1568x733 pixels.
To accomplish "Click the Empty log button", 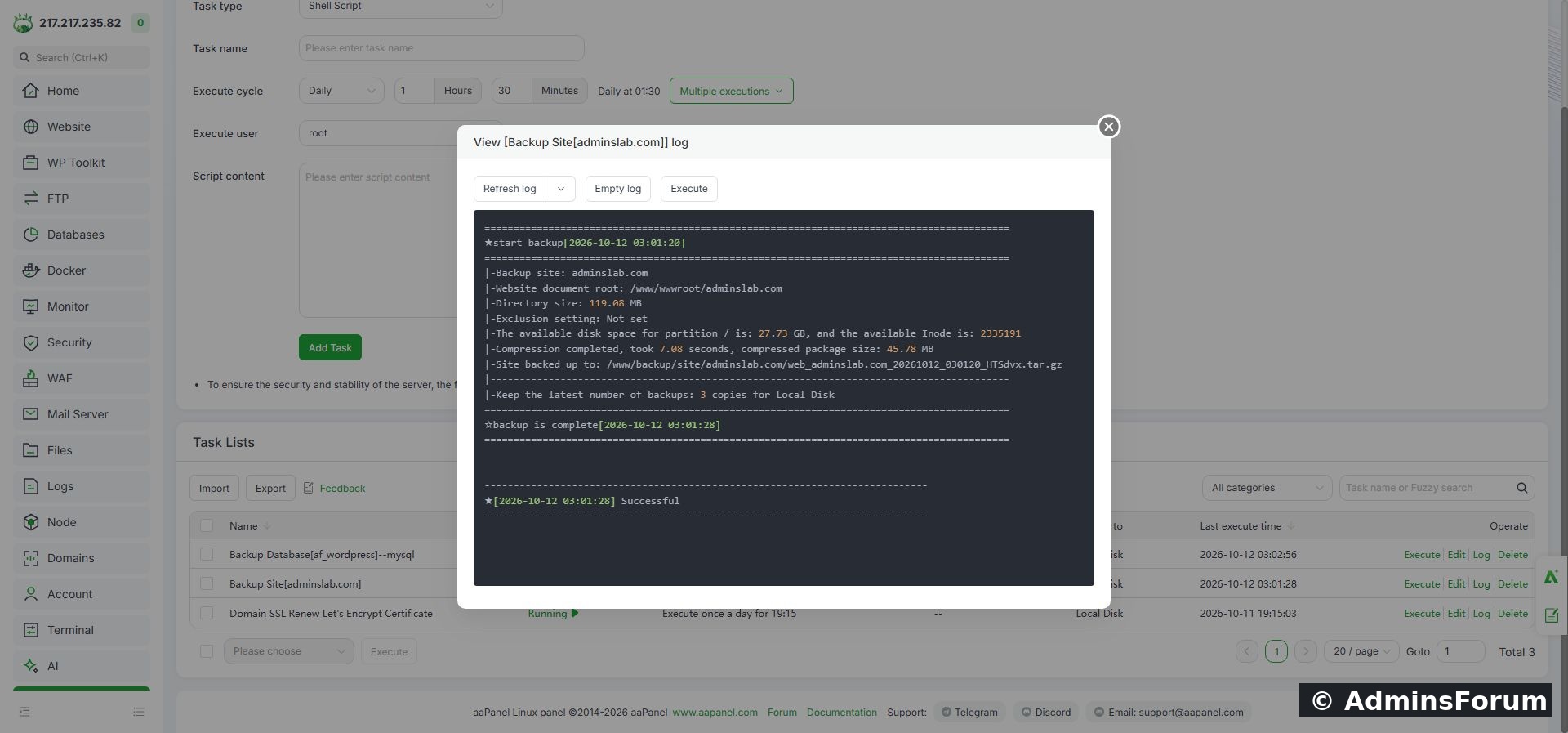I will 617,189.
